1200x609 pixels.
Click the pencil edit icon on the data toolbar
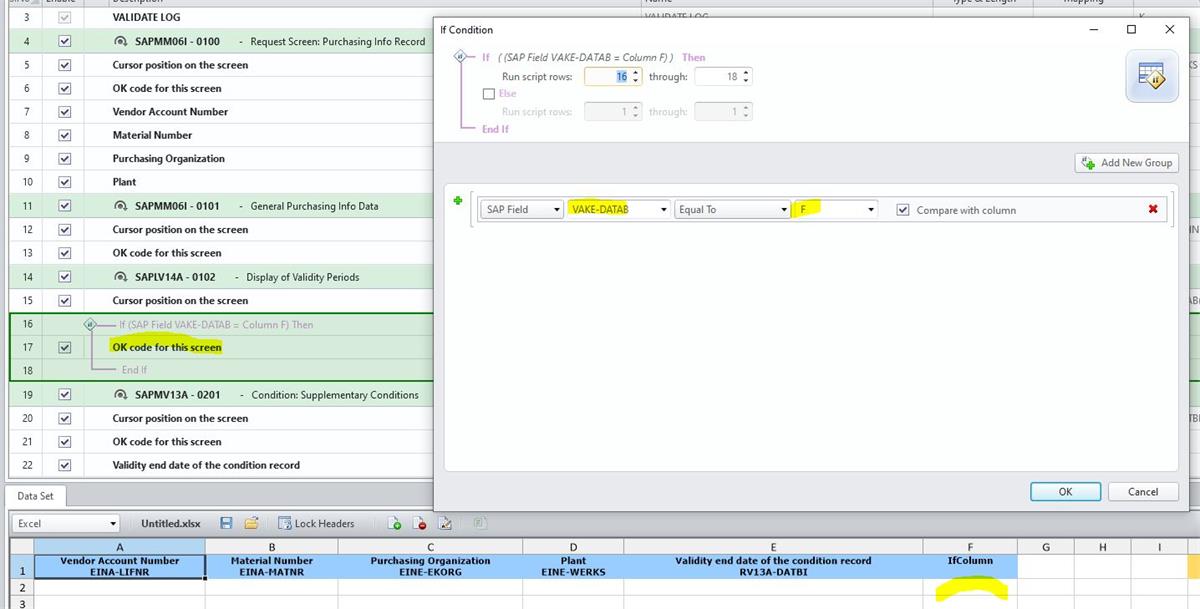click(444, 523)
